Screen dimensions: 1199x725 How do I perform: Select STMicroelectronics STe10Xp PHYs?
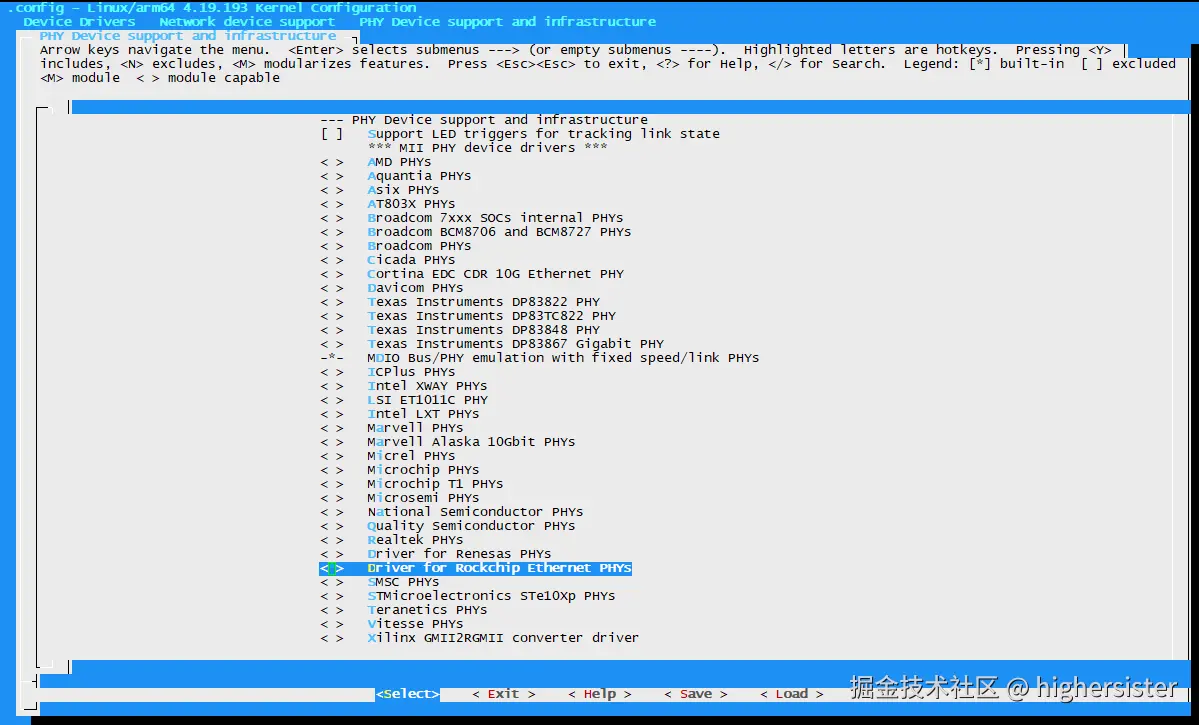(x=468, y=597)
